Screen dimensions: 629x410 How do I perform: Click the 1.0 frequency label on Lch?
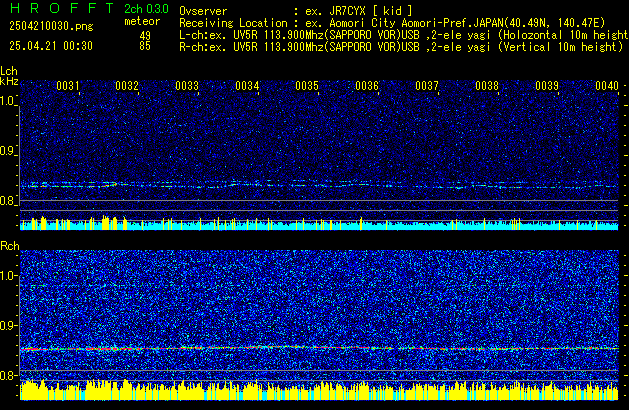click(8, 101)
